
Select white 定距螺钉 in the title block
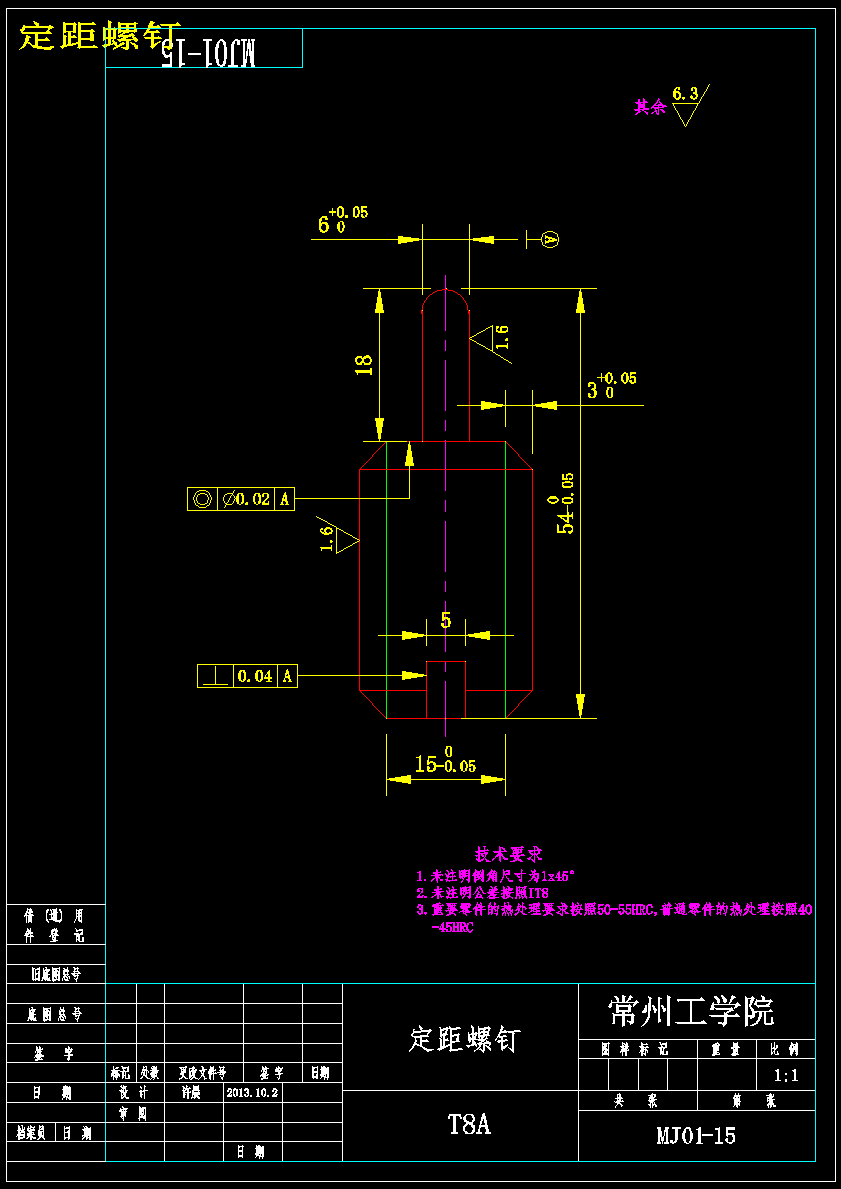click(465, 1040)
